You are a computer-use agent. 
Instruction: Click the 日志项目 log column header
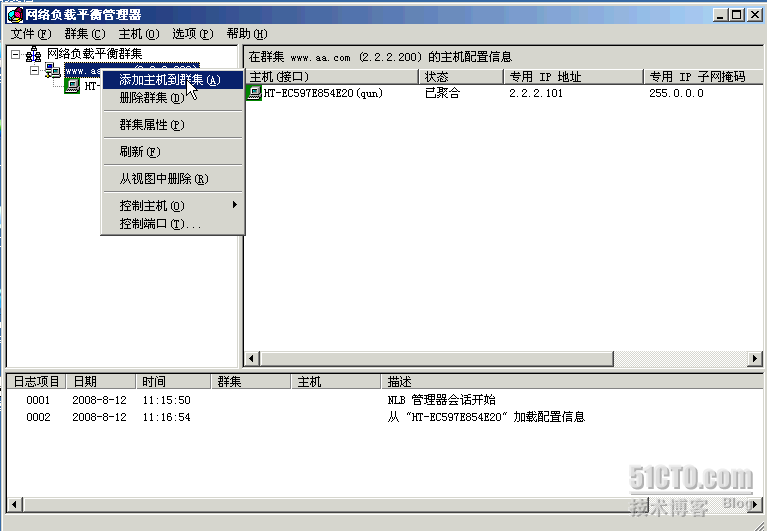coord(36,381)
